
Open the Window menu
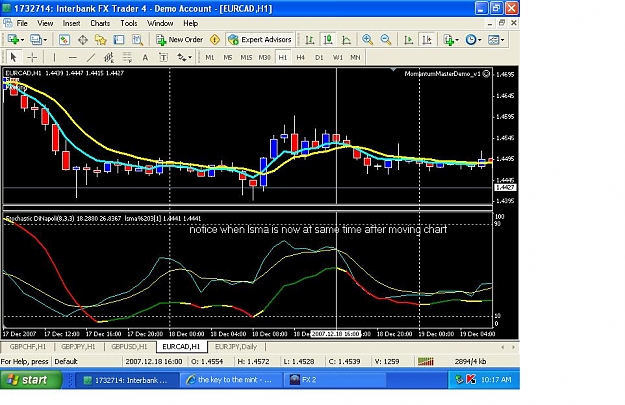click(160, 23)
